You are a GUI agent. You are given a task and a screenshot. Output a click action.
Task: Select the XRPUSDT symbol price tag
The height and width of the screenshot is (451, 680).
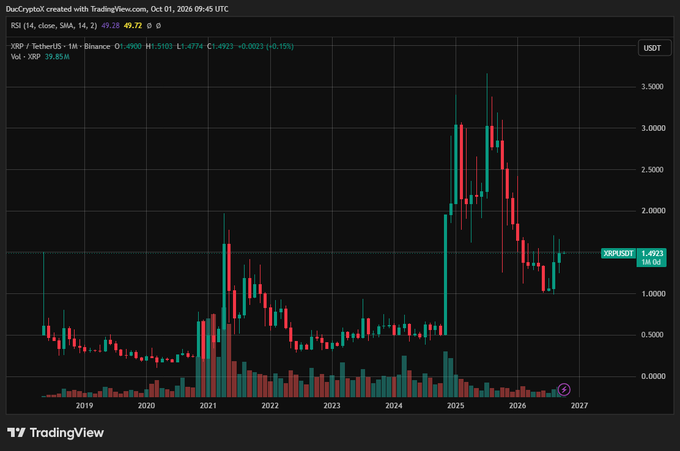[618, 253]
